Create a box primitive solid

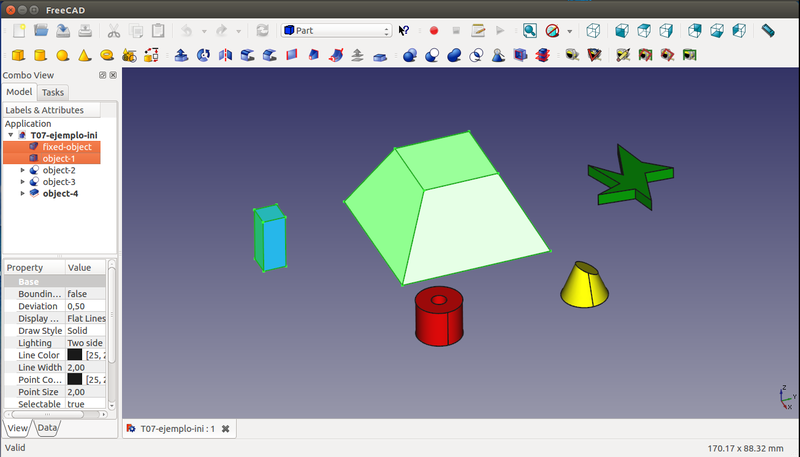[x=18, y=55]
